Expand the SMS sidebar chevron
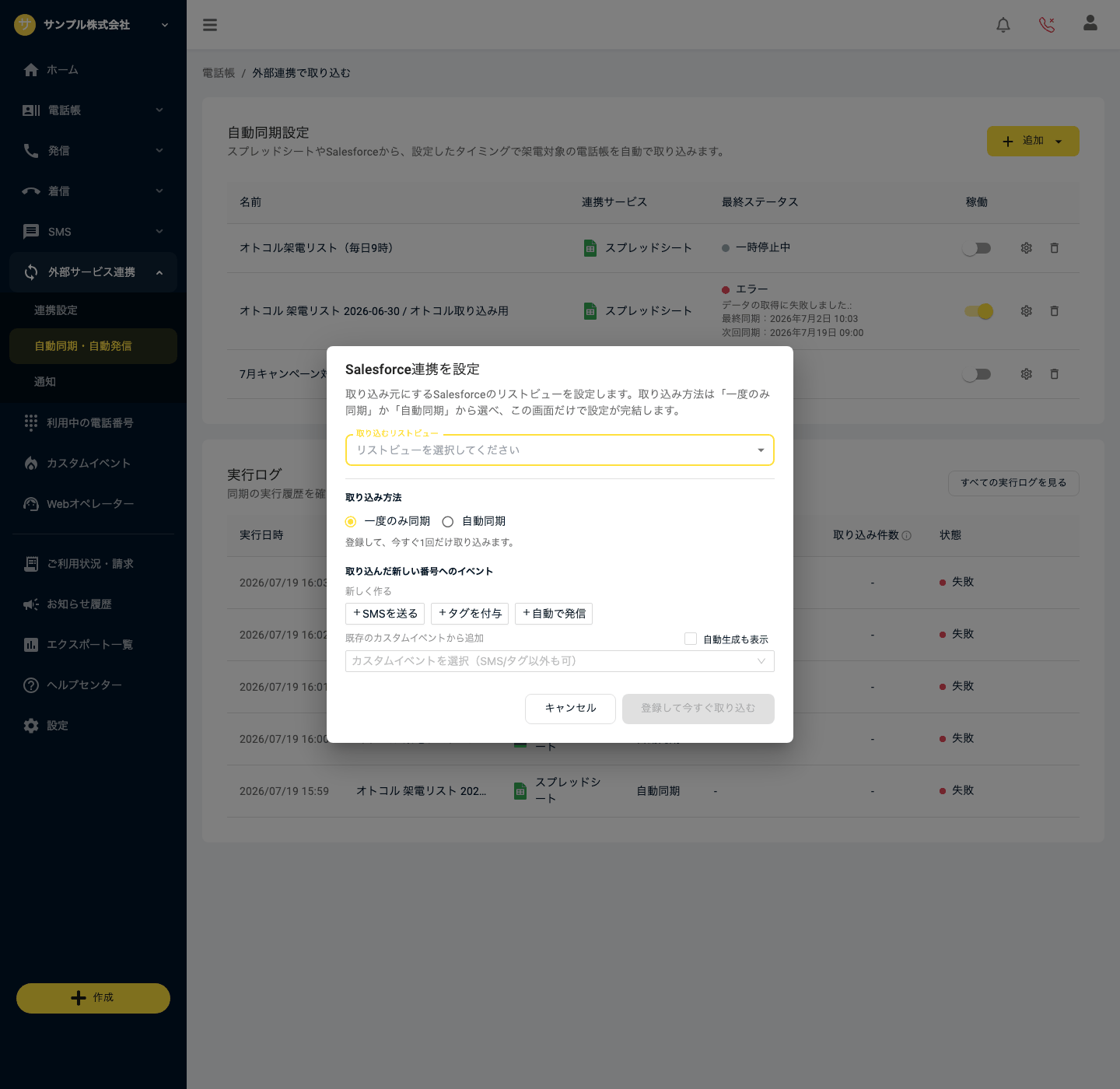1120x1089 pixels. pos(159,232)
